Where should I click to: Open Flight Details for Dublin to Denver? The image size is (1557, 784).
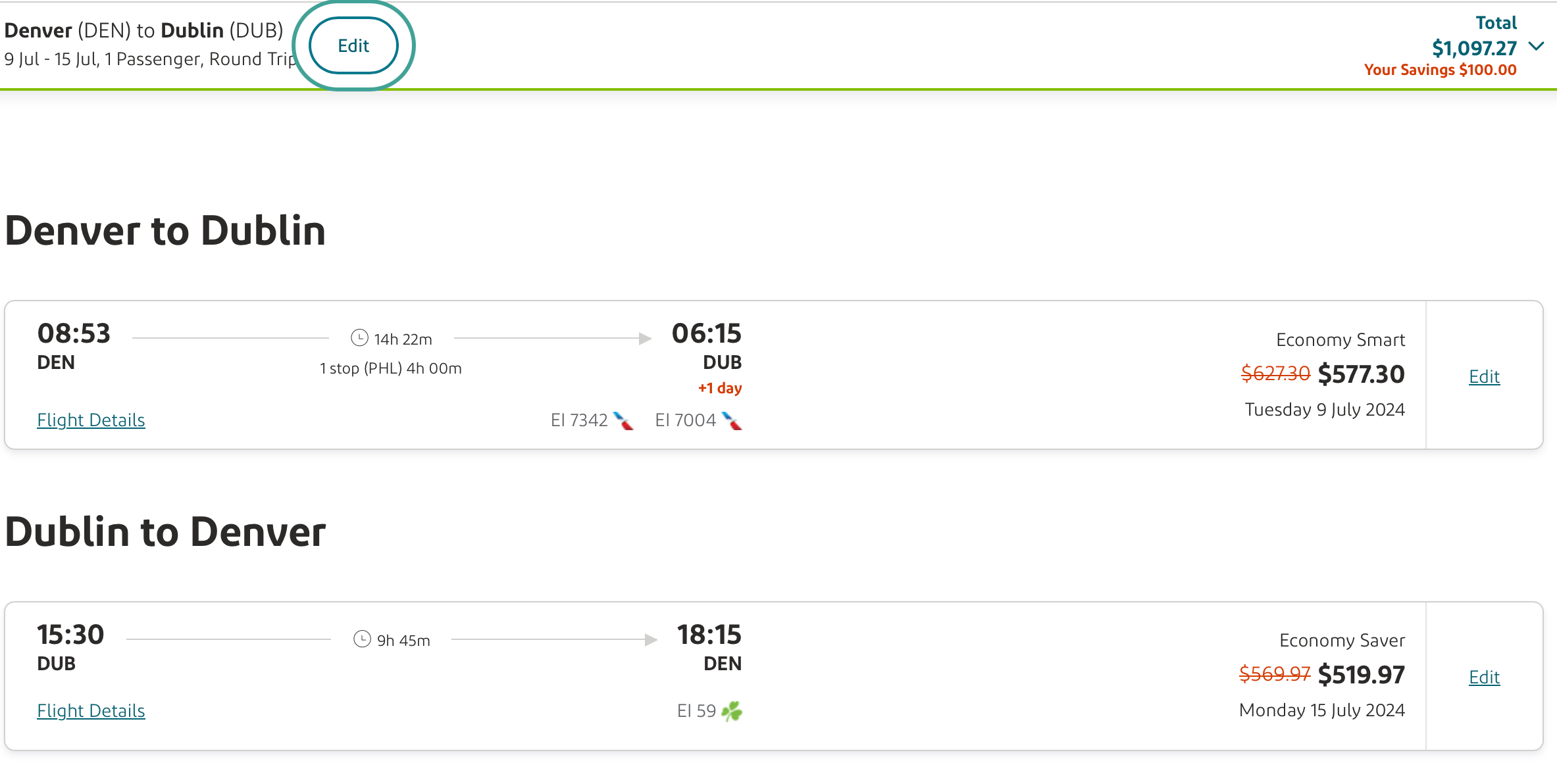click(x=91, y=710)
